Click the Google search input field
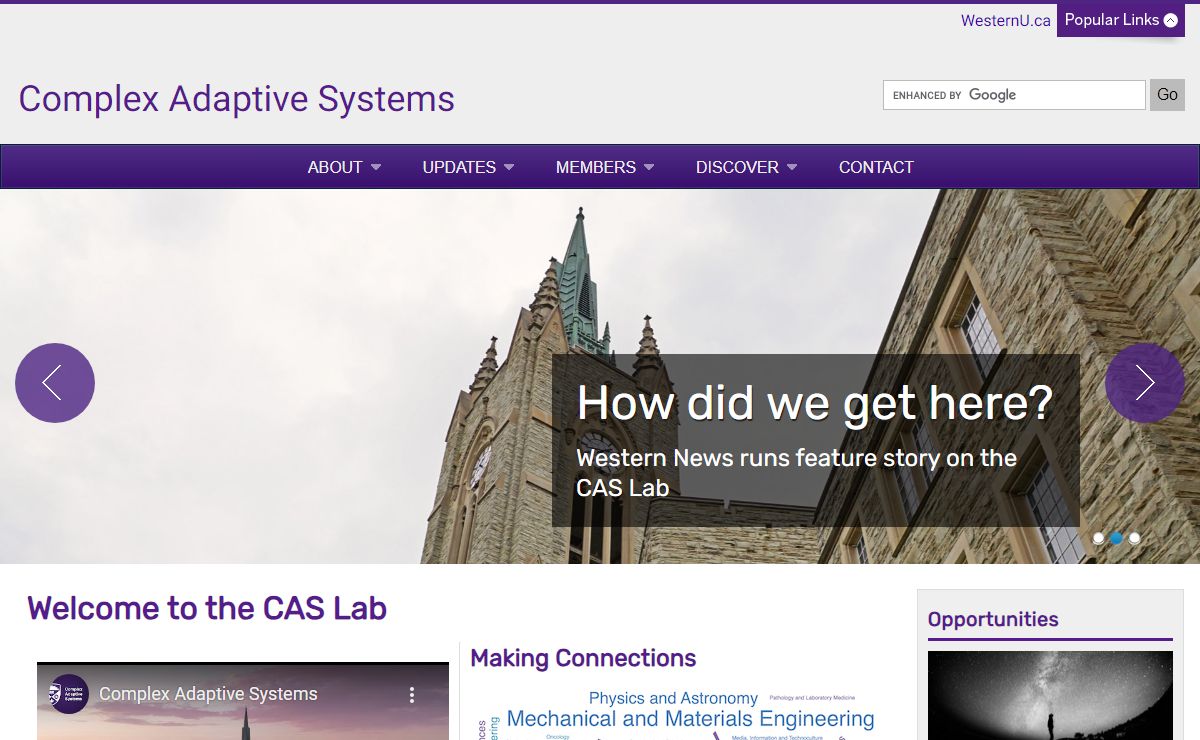1200x740 pixels. pos(1014,95)
